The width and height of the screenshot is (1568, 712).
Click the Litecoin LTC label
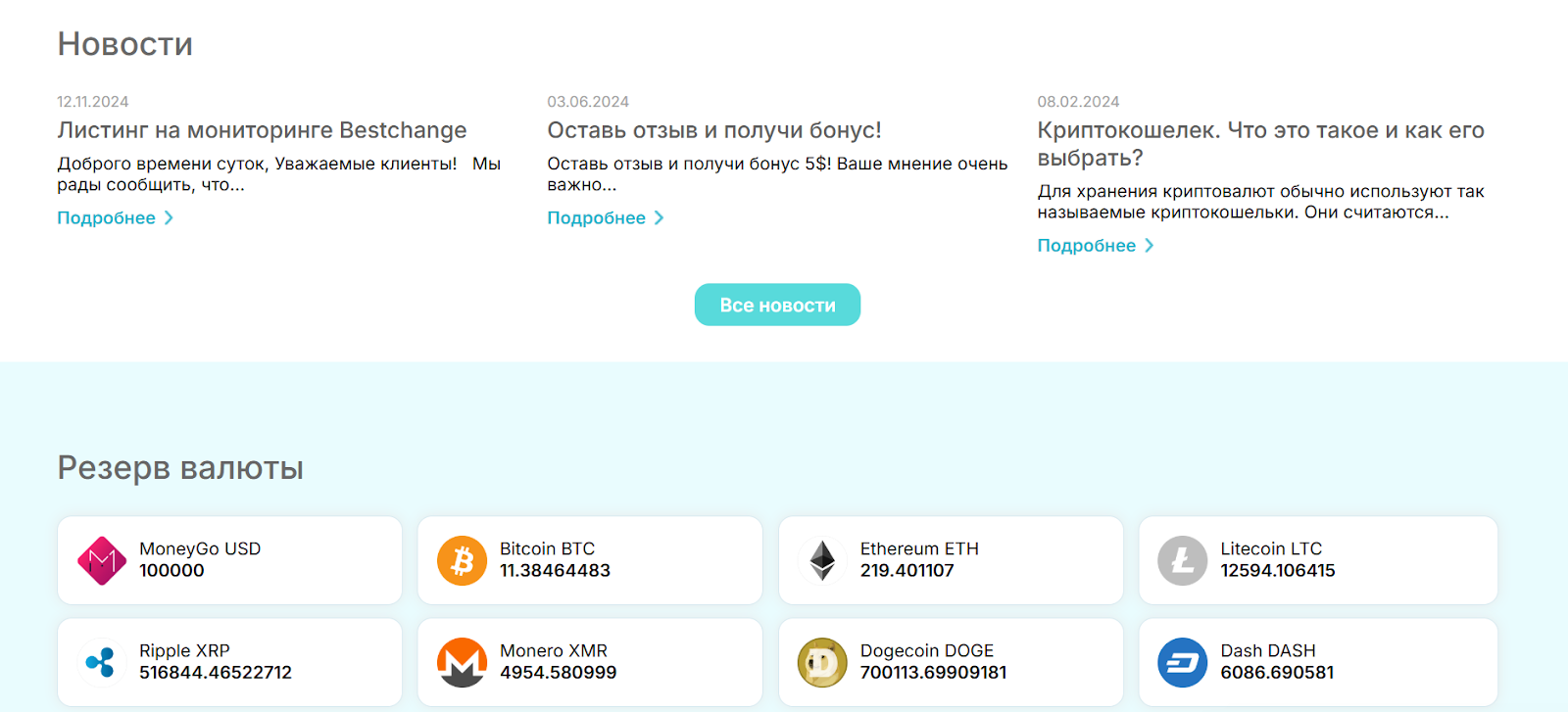(x=1271, y=548)
